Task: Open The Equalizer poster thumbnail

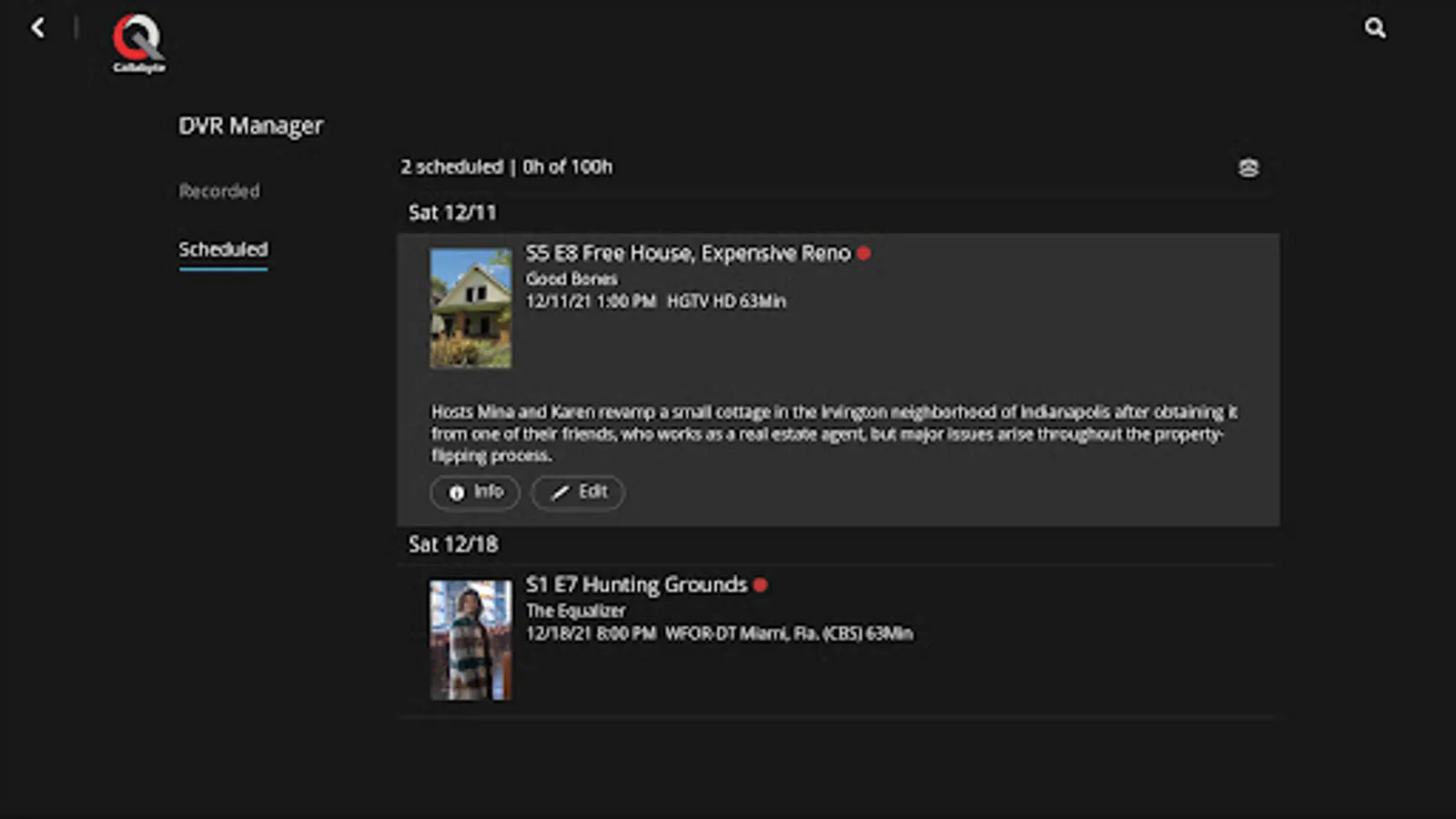Action: [x=470, y=641]
